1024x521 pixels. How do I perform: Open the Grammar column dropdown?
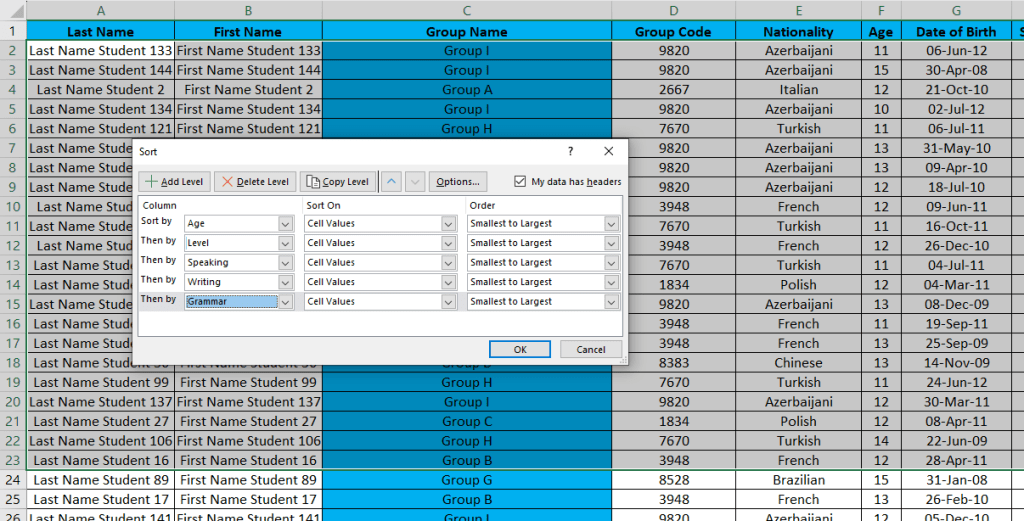pos(285,302)
